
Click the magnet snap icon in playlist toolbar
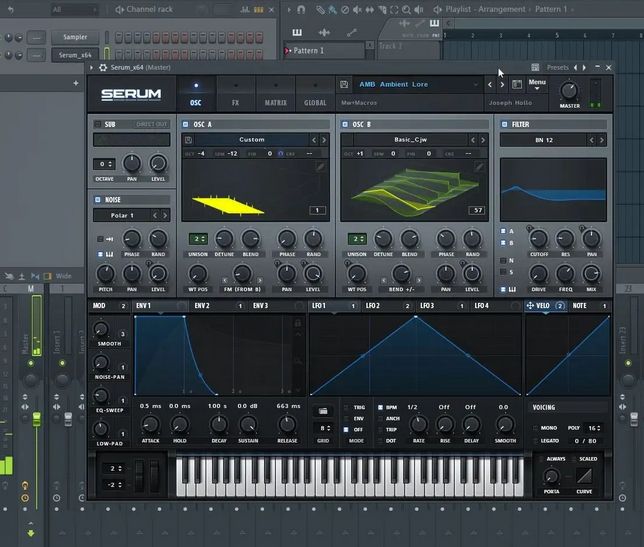tap(301, 9)
